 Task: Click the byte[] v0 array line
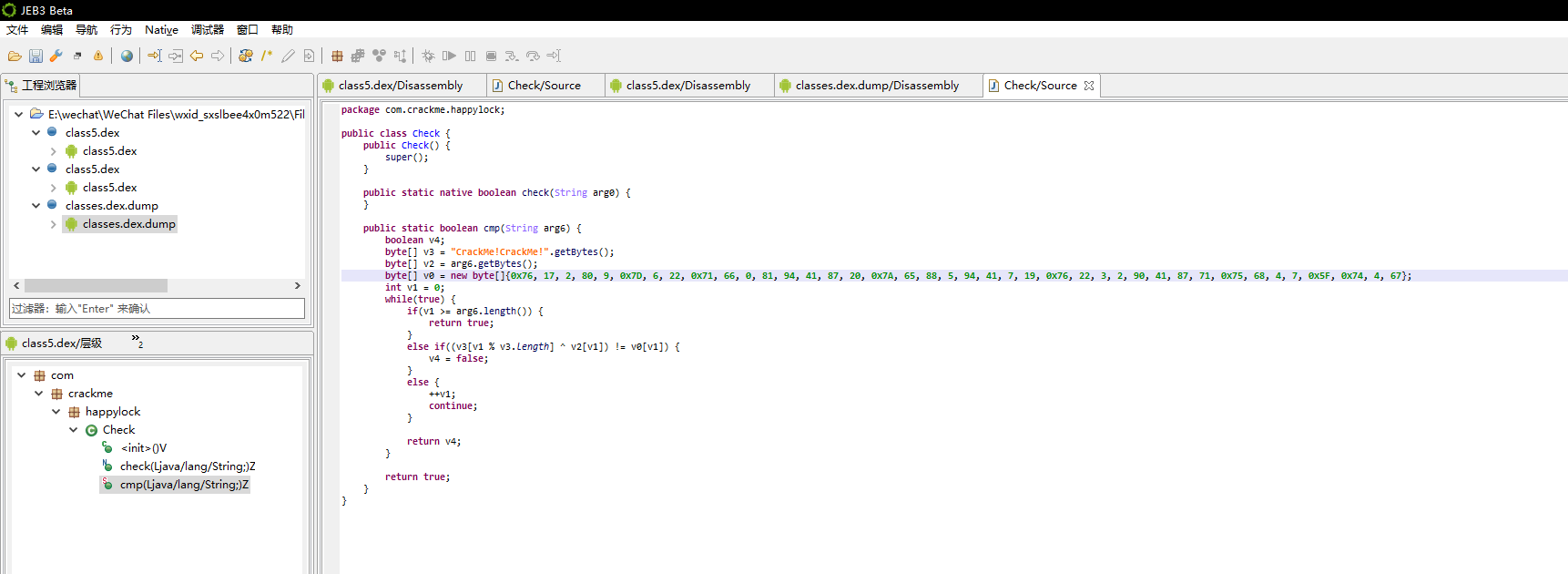898,275
